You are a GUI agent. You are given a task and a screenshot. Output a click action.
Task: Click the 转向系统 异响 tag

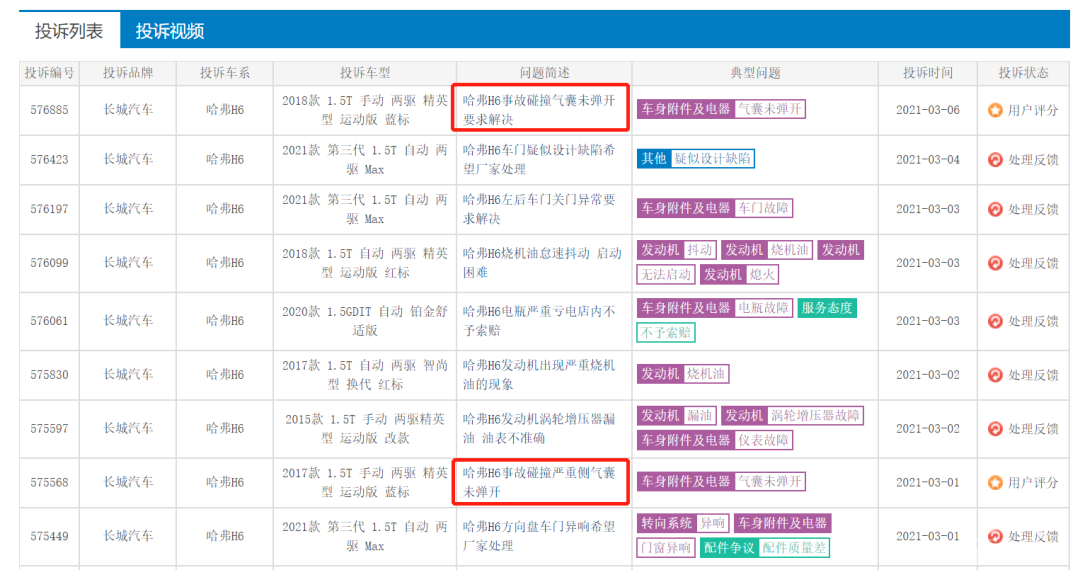683,523
